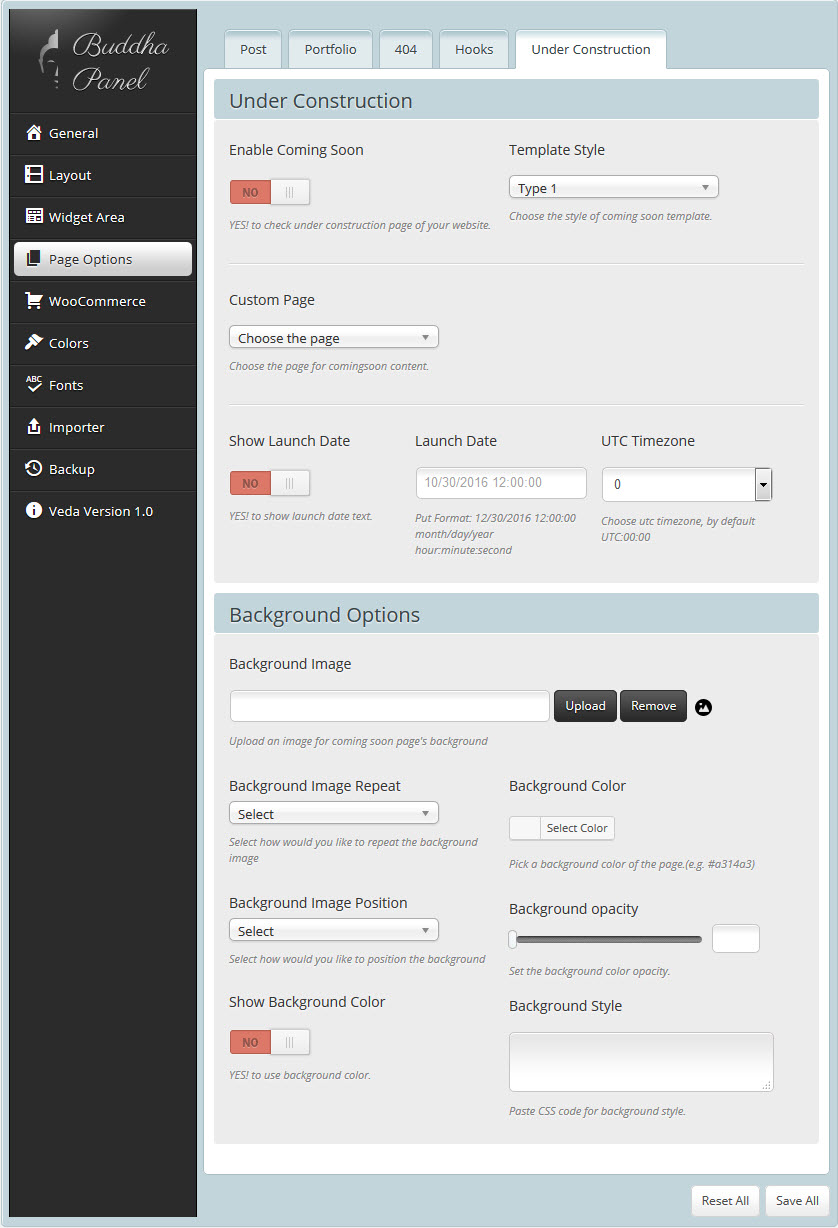Toggle Enable Coming Soon switch
The image size is (838, 1228).
click(x=270, y=192)
